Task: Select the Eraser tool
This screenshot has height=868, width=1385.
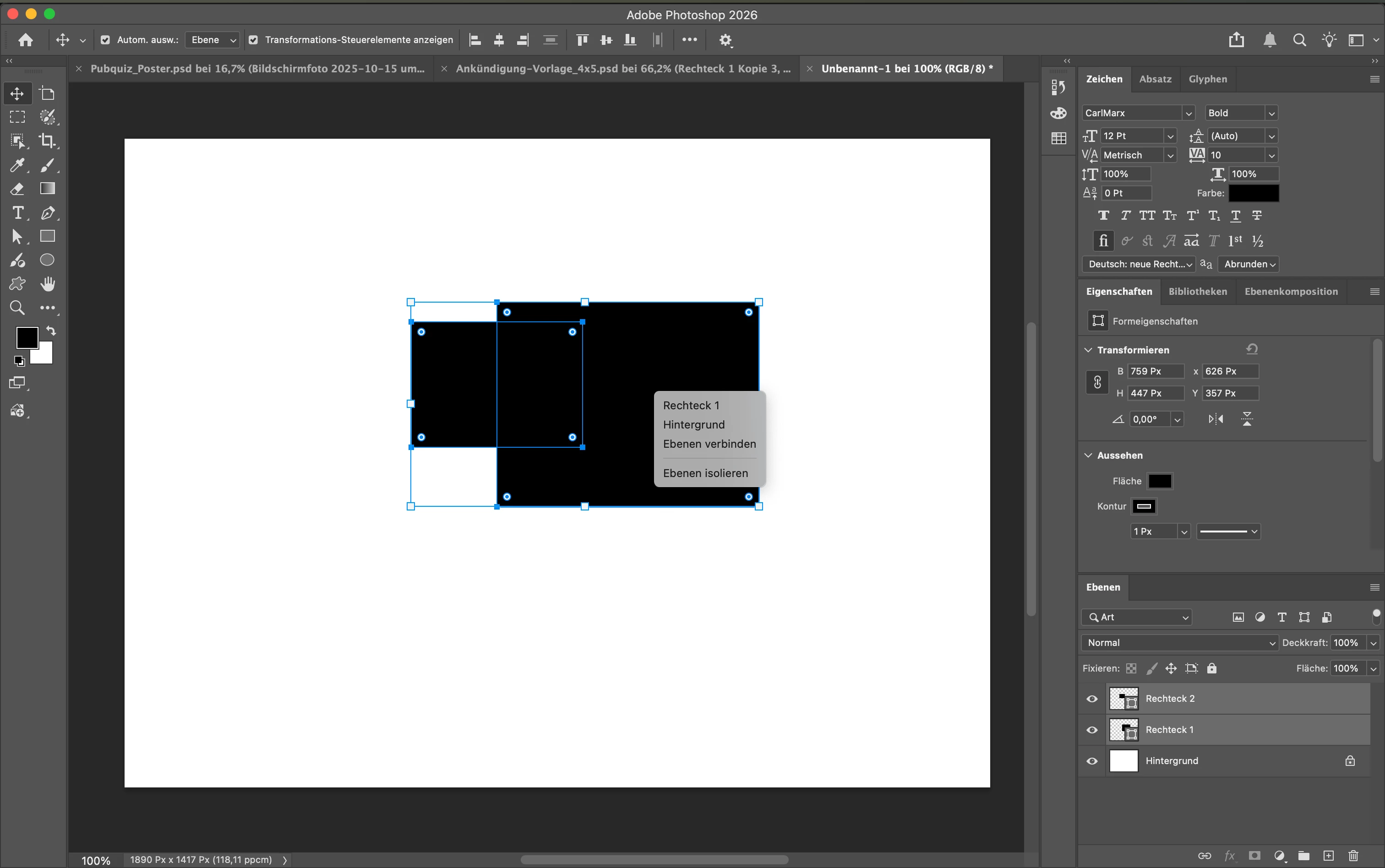Action: pos(17,189)
